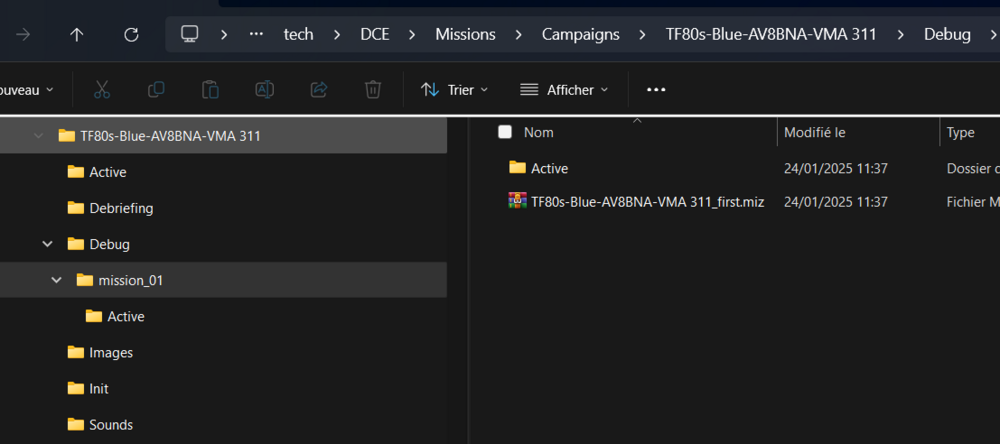The width and height of the screenshot is (1000, 444).
Task: Refresh the current folder view
Action: point(131,35)
